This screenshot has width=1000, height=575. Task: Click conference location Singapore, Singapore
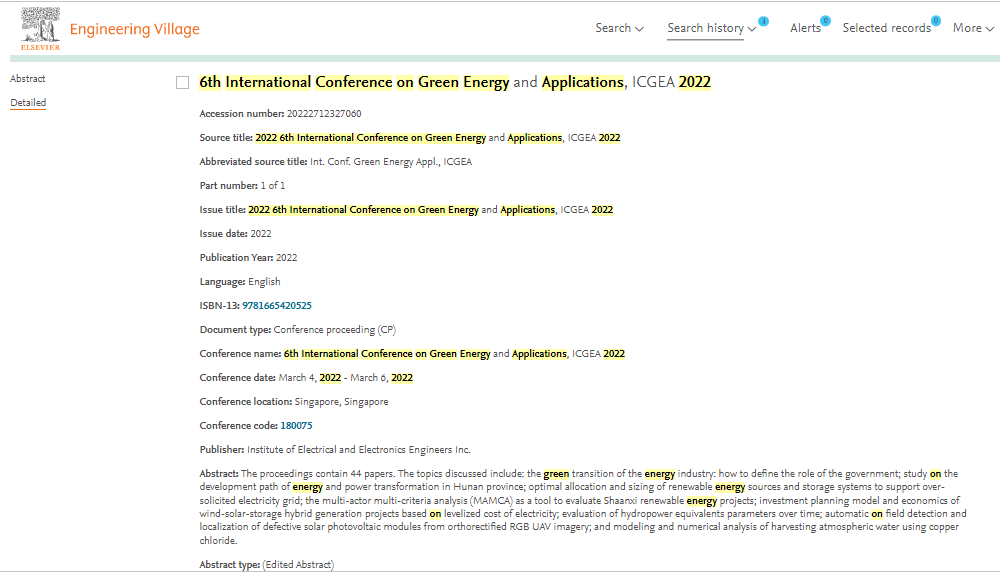(341, 402)
